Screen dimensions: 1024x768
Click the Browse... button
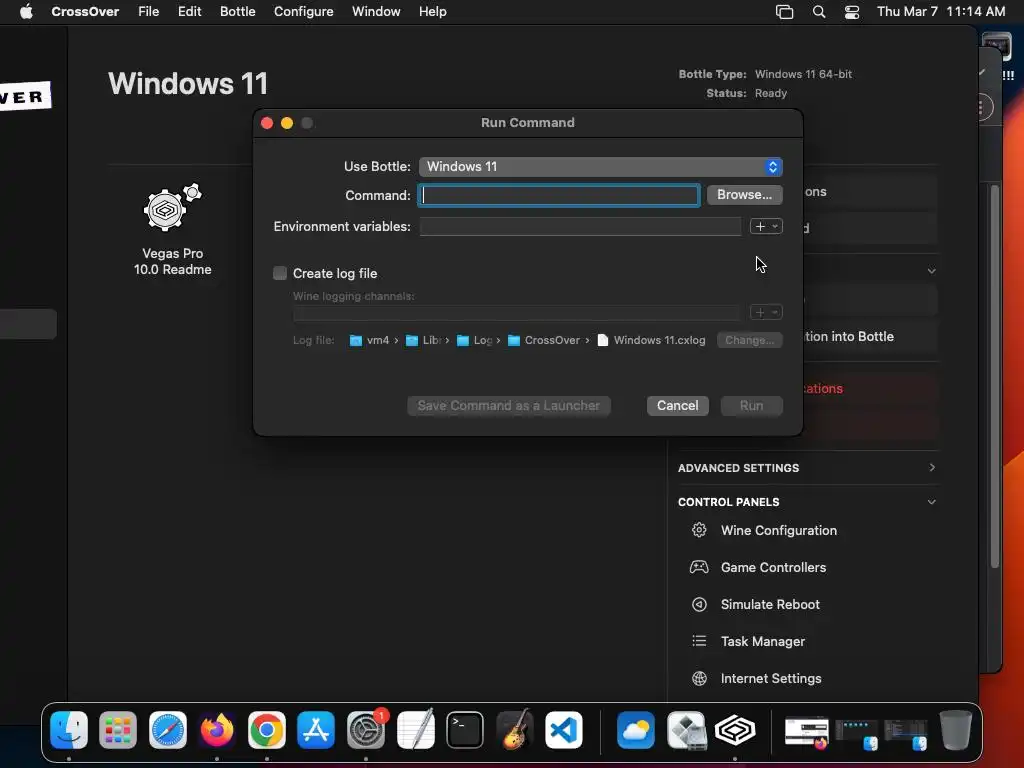pyautogui.click(x=744, y=195)
